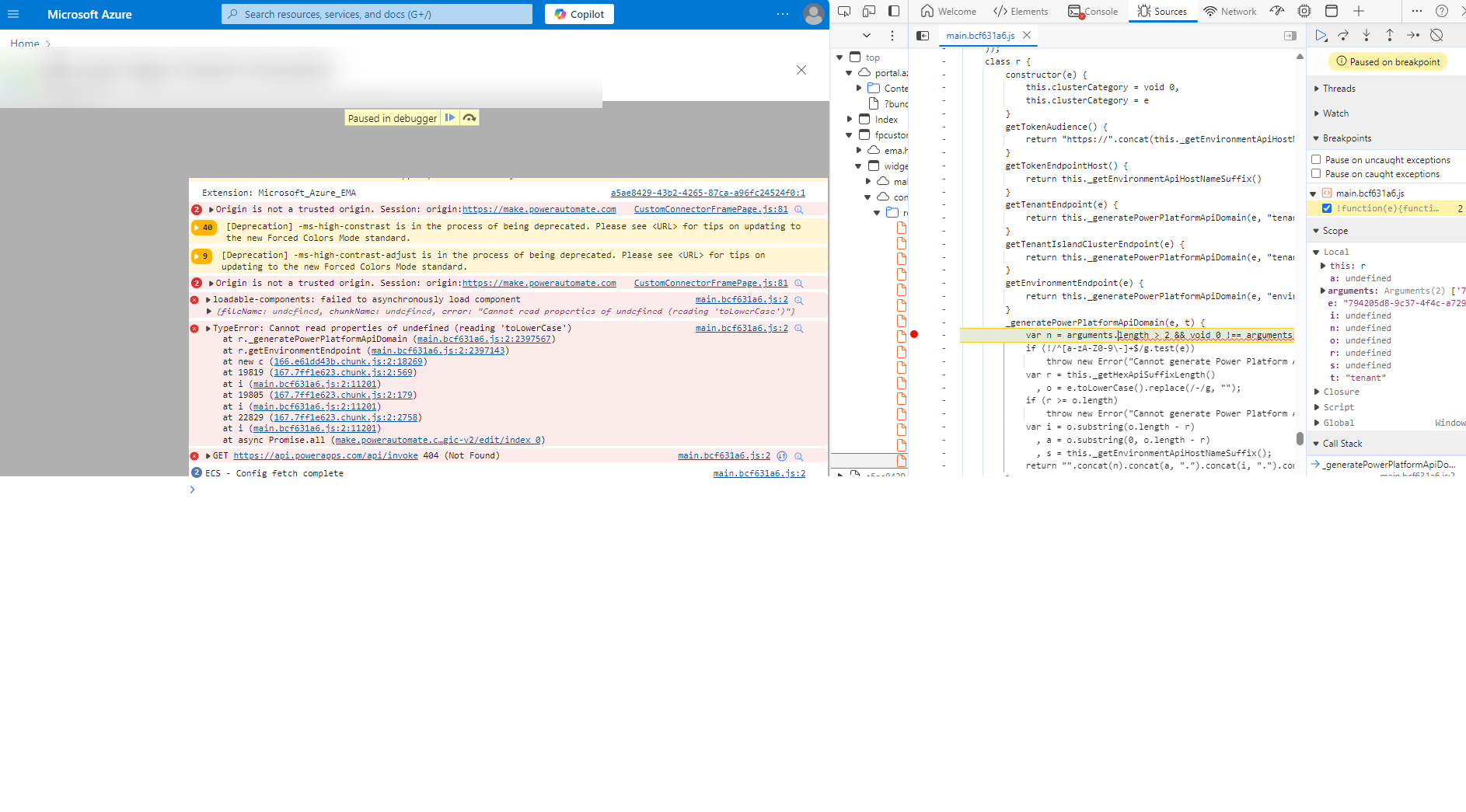Collapse the top frame tree node

[839, 58]
